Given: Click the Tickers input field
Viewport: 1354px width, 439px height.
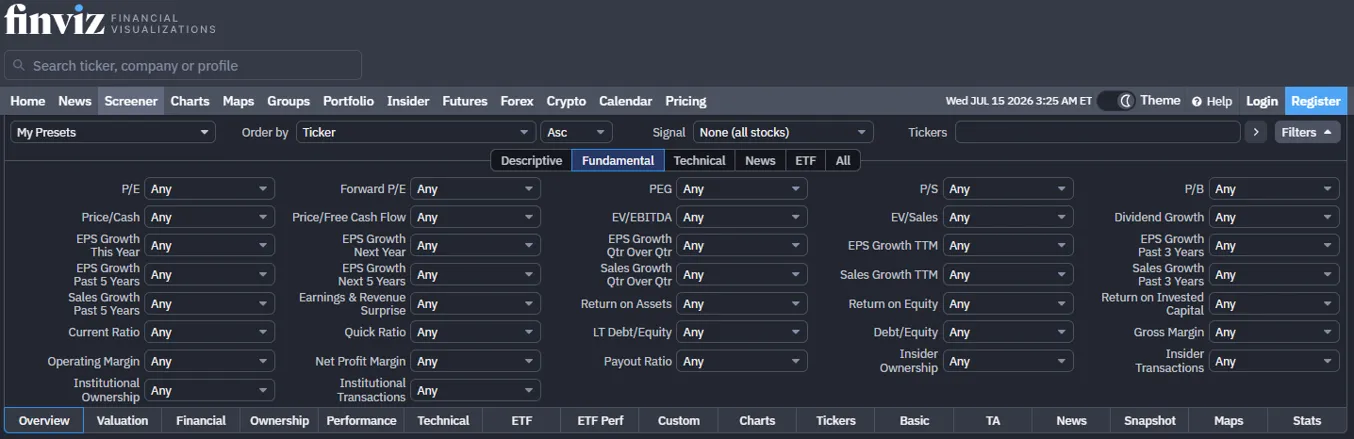Looking at the screenshot, I should point(1097,132).
